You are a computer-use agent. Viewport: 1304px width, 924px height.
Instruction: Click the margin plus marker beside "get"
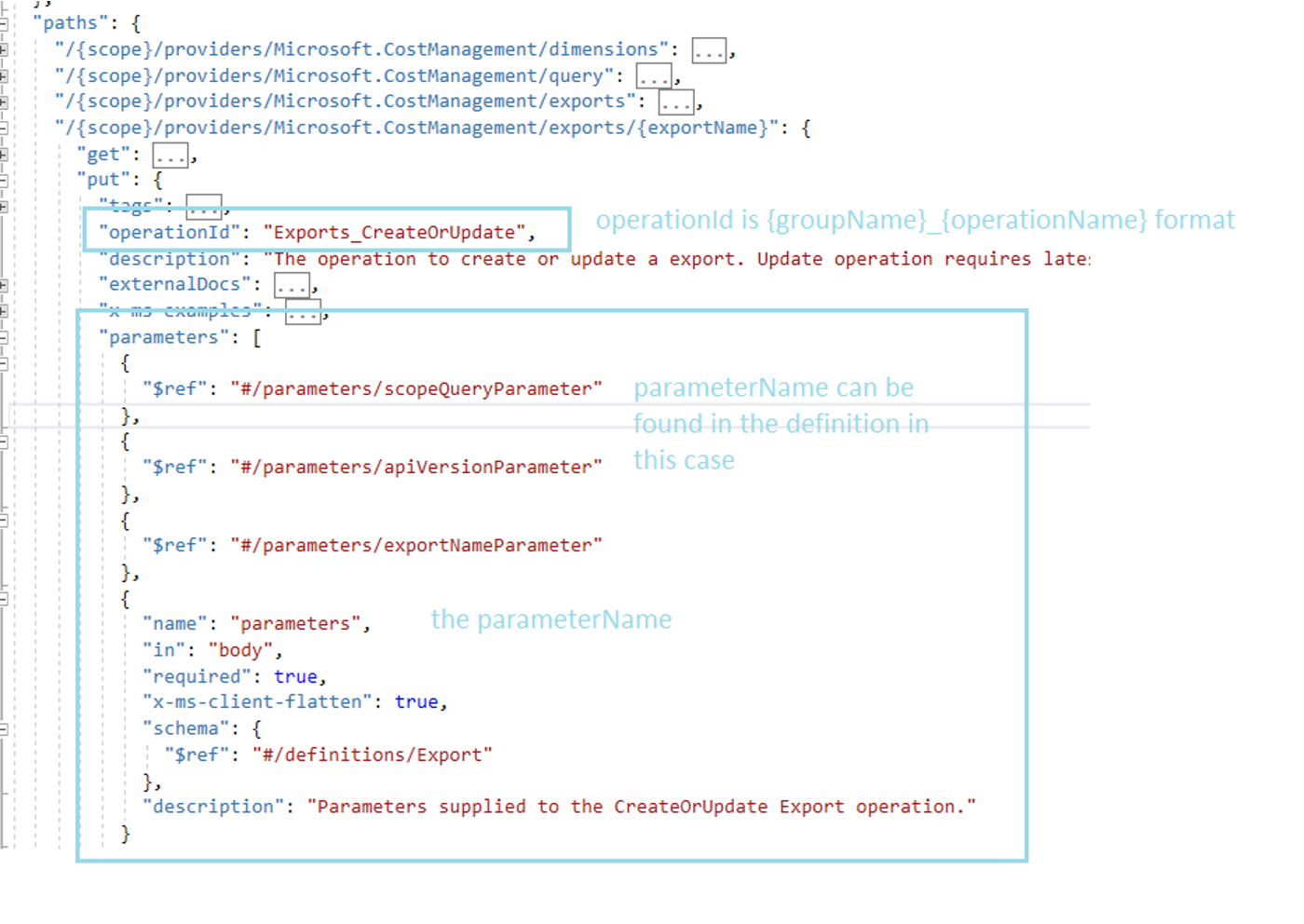click(x=4, y=154)
